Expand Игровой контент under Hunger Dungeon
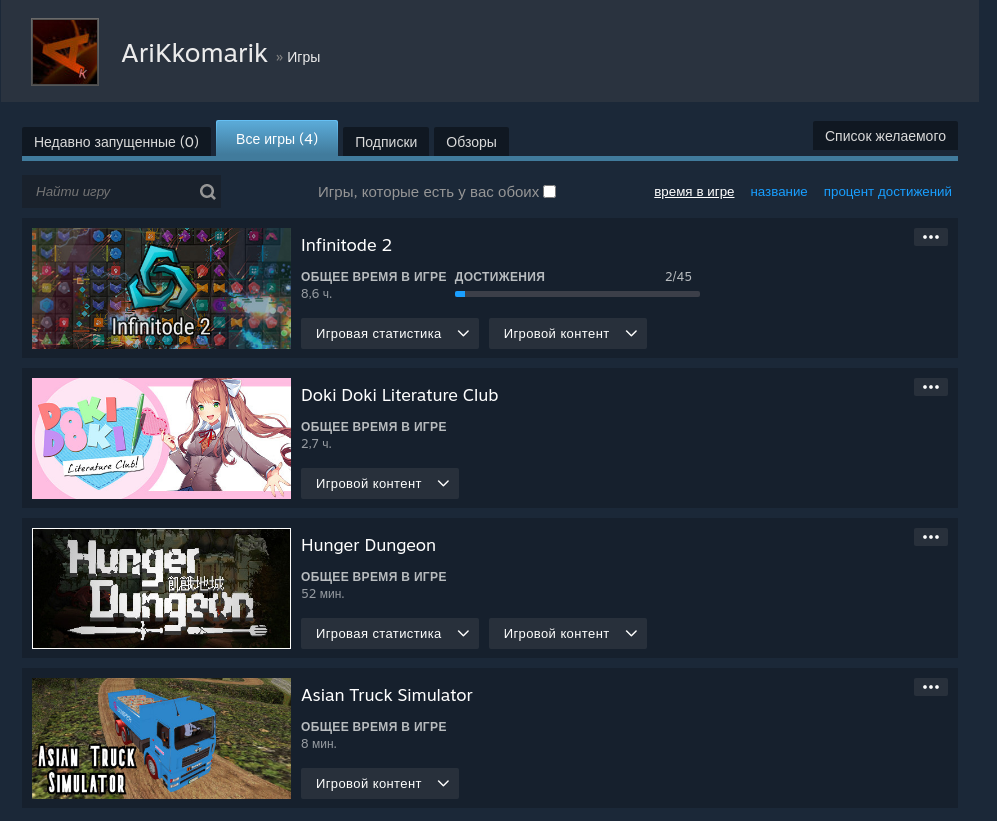The width and height of the screenshot is (997, 821). [567, 633]
